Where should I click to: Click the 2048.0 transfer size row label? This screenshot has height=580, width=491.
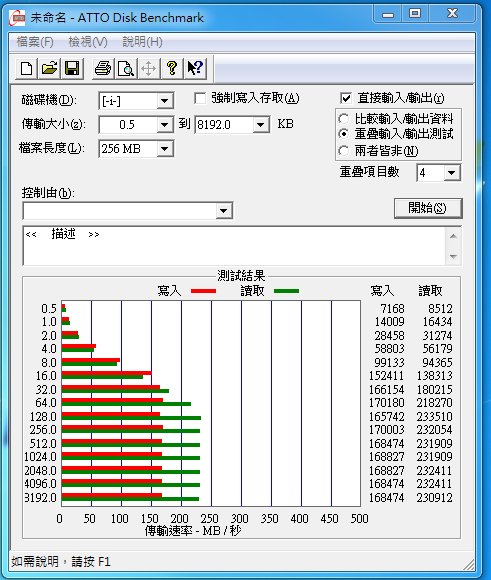40,471
